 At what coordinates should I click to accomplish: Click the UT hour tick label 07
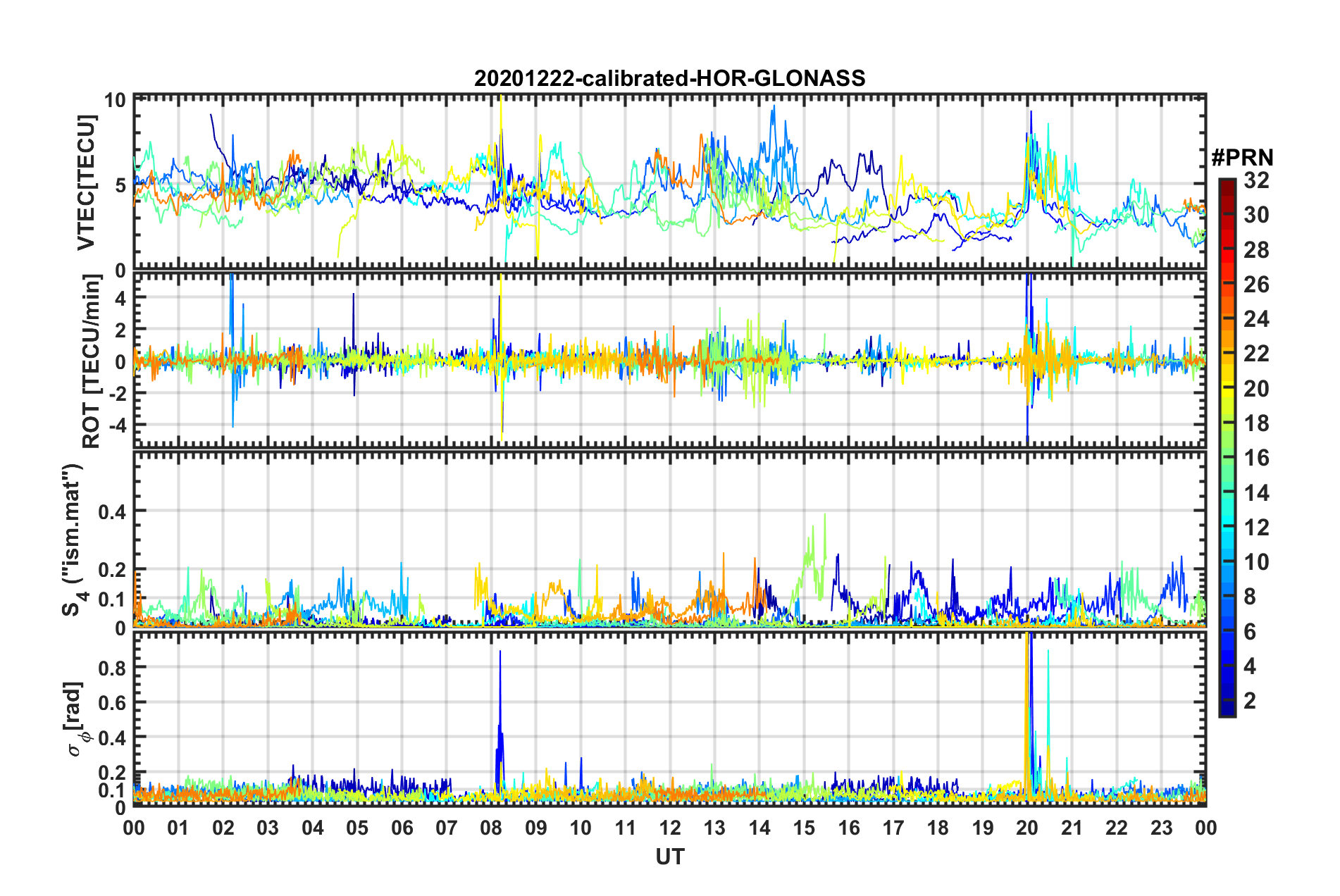[447, 828]
